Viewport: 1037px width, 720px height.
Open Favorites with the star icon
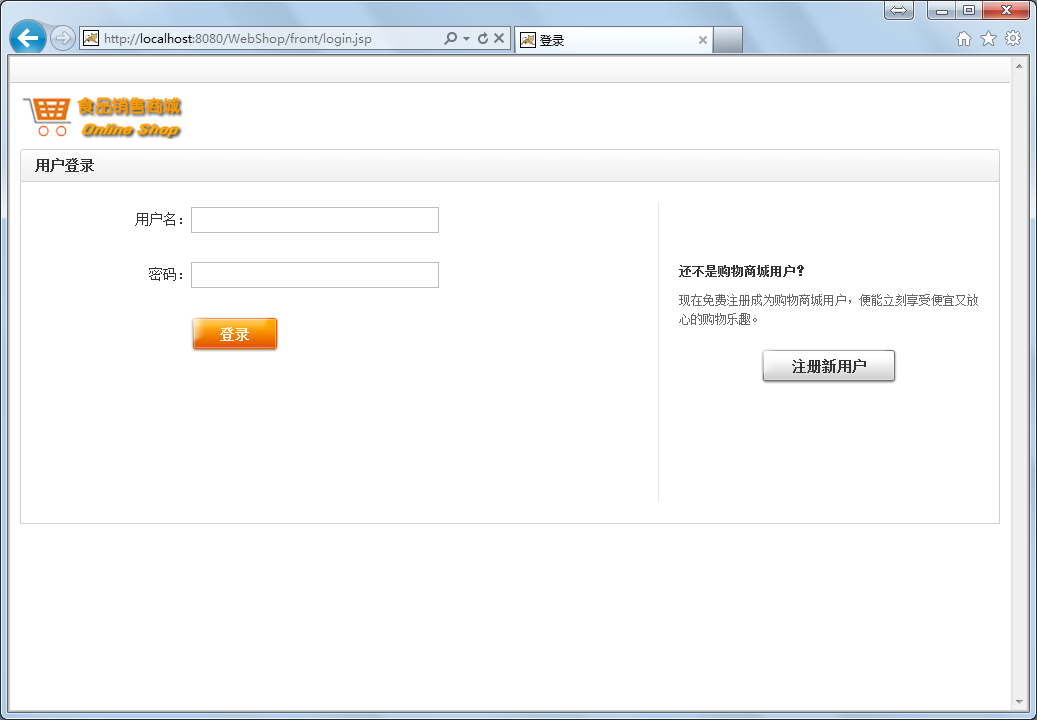988,38
